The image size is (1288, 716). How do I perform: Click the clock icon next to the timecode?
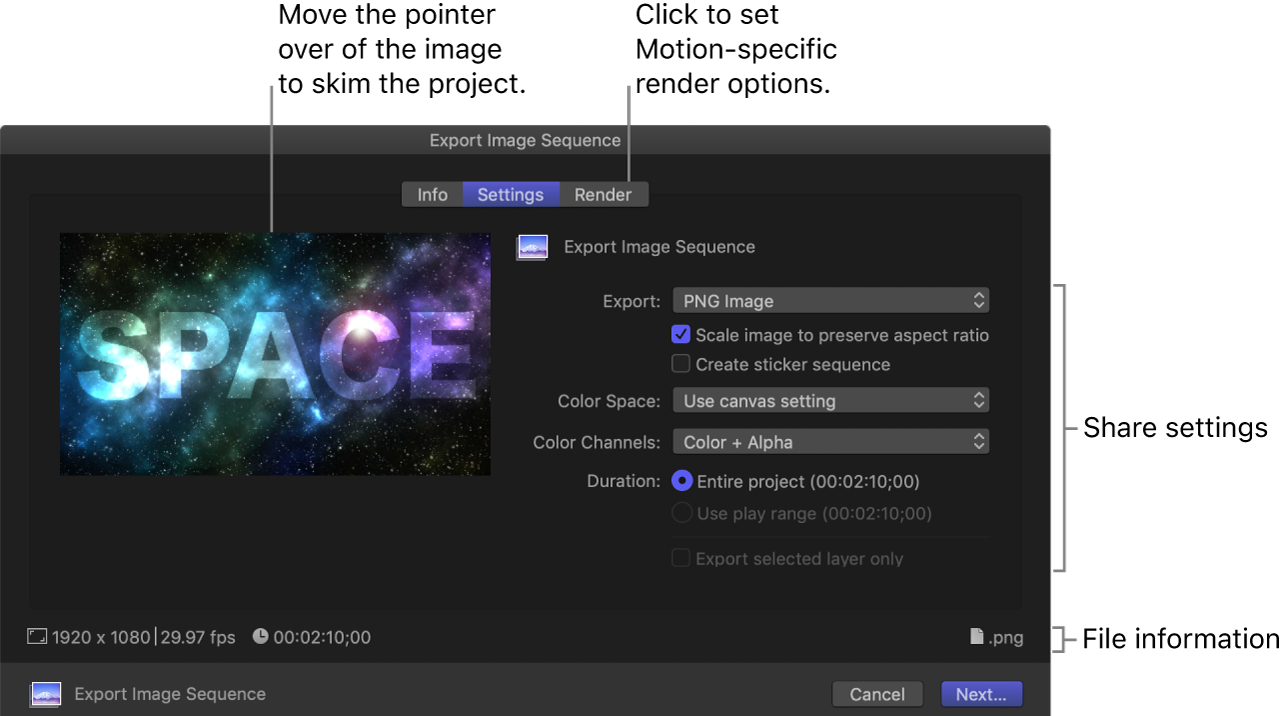(x=260, y=637)
